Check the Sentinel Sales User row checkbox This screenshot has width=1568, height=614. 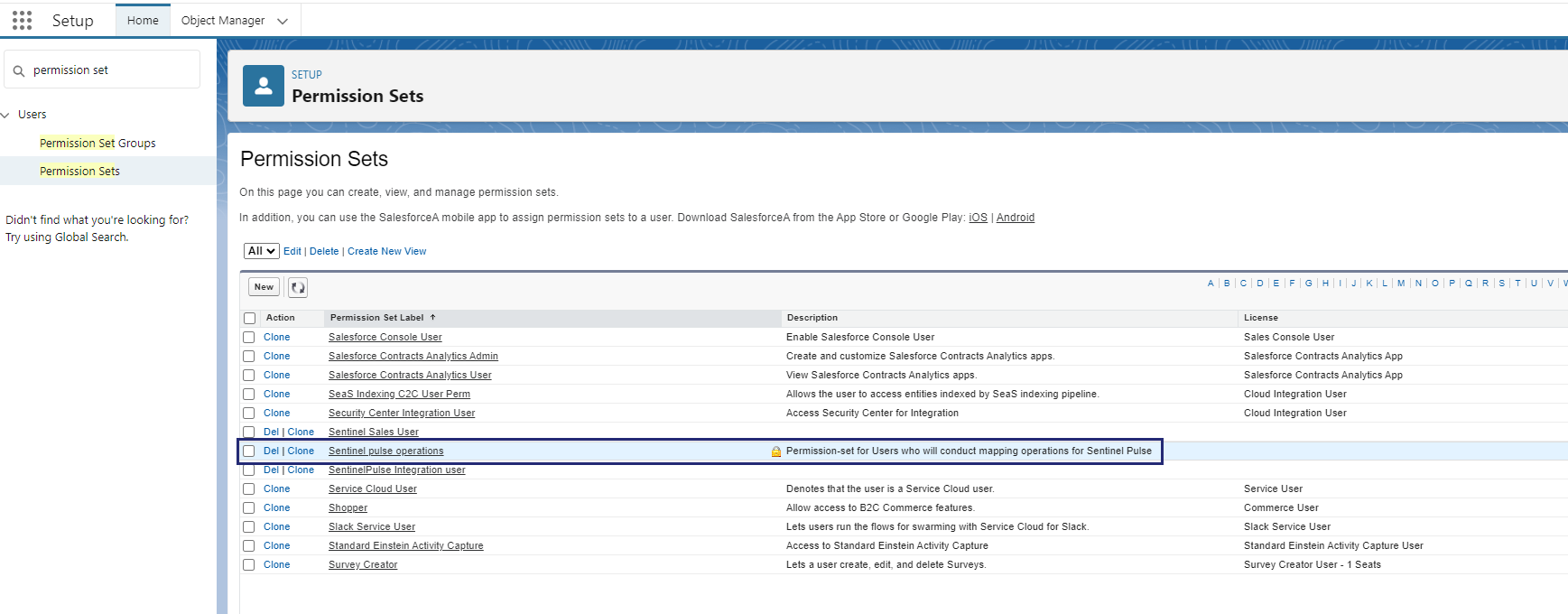pos(249,432)
